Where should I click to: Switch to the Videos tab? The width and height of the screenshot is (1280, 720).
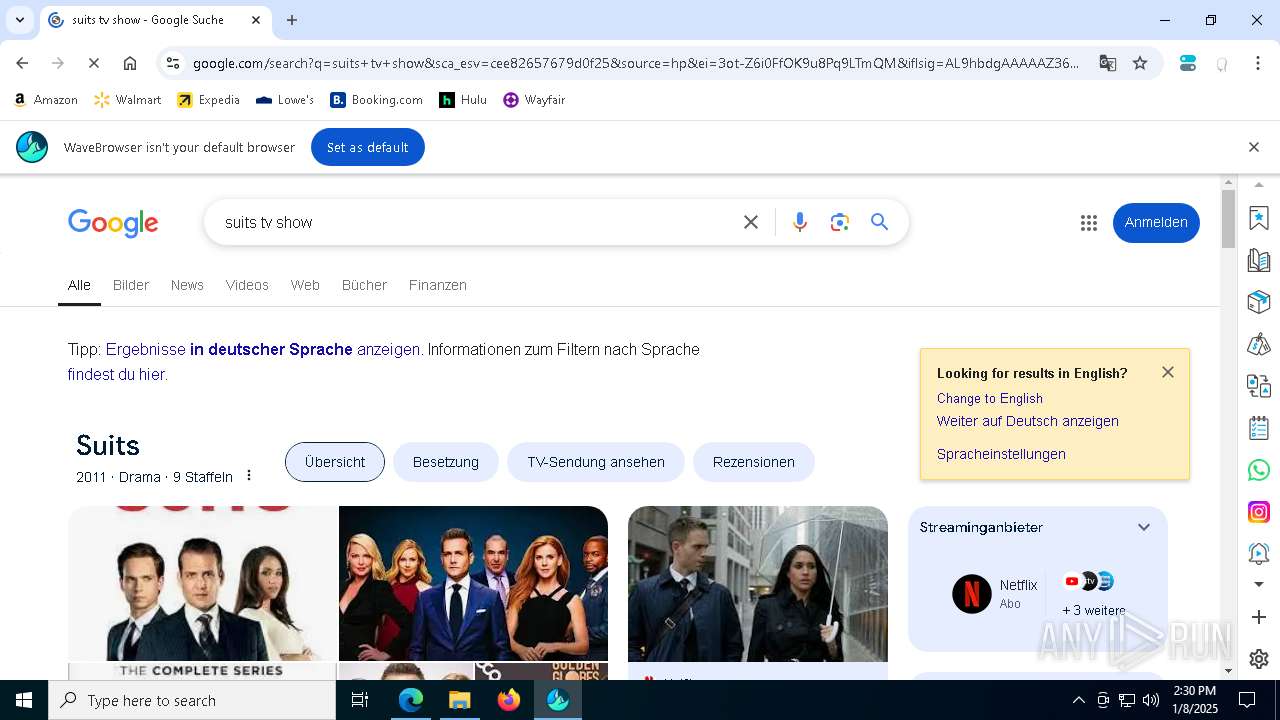coord(247,285)
